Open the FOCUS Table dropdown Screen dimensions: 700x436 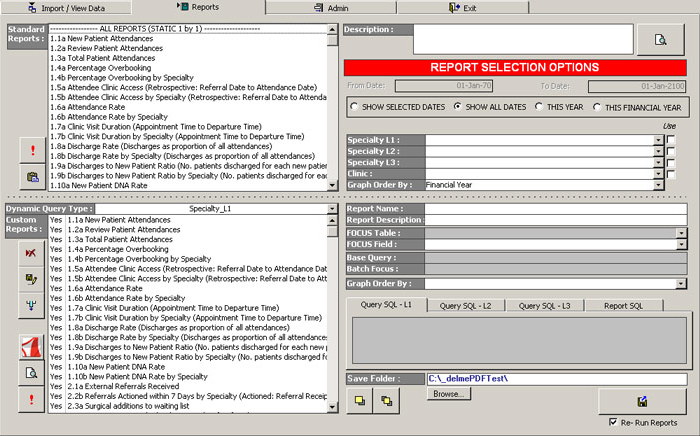click(681, 233)
